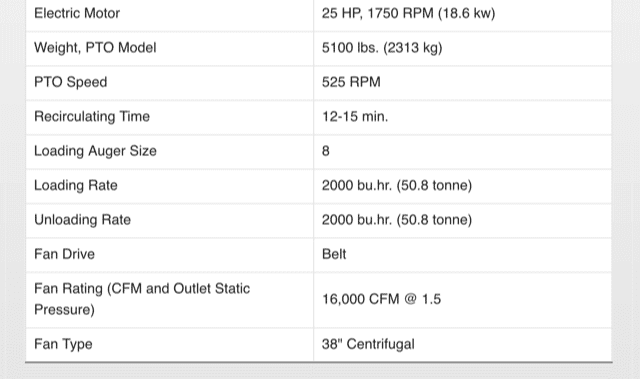The width and height of the screenshot is (640, 379).
Task: Select the Fan Drive label
Action: pyautogui.click(x=64, y=254)
